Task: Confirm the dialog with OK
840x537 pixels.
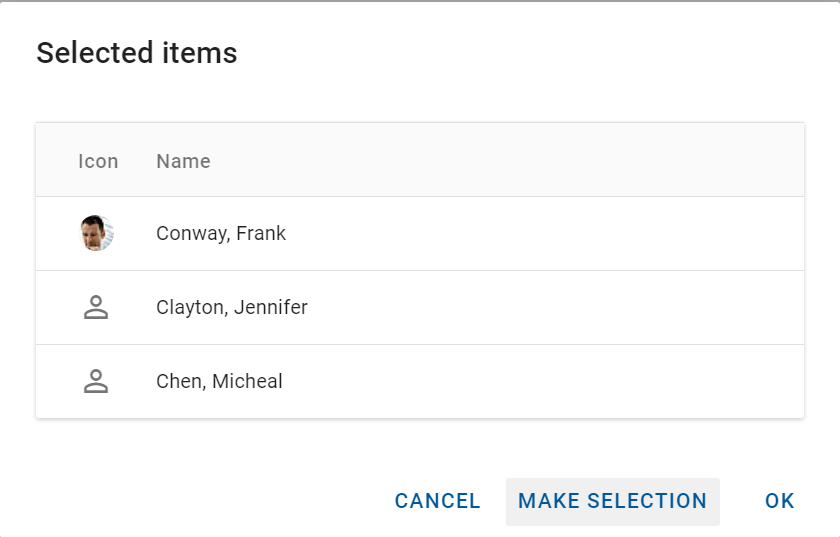Action: (x=779, y=501)
